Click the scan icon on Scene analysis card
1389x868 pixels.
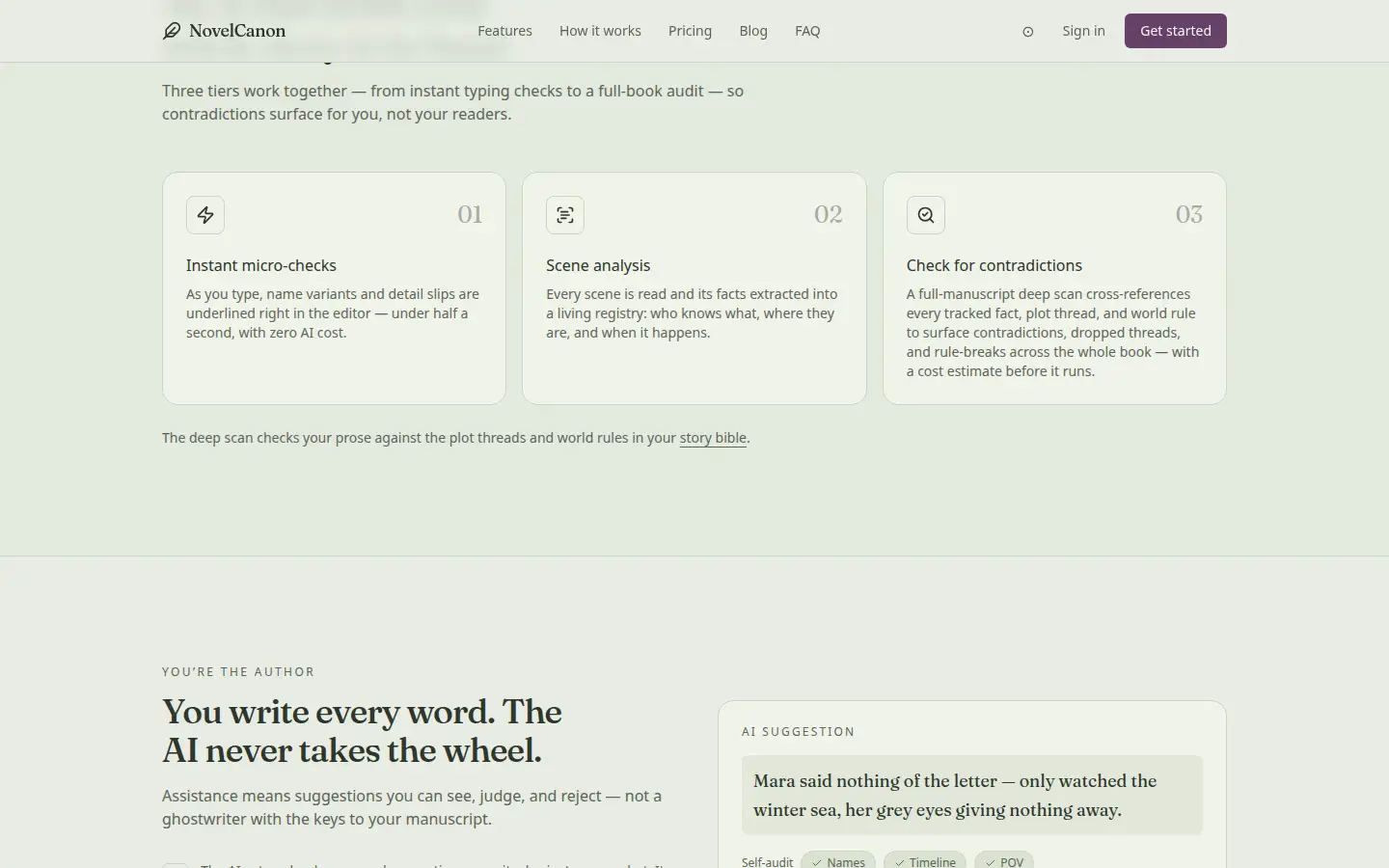pos(565,215)
